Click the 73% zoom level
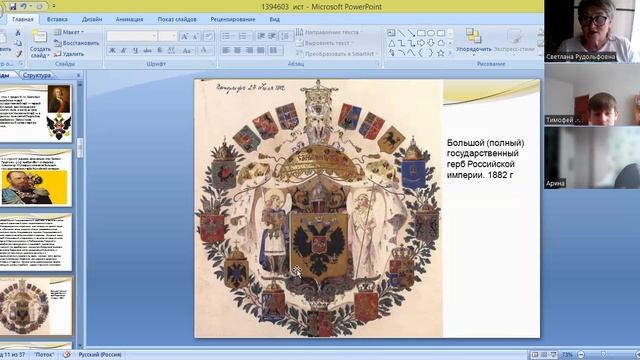 coord(567,355)
